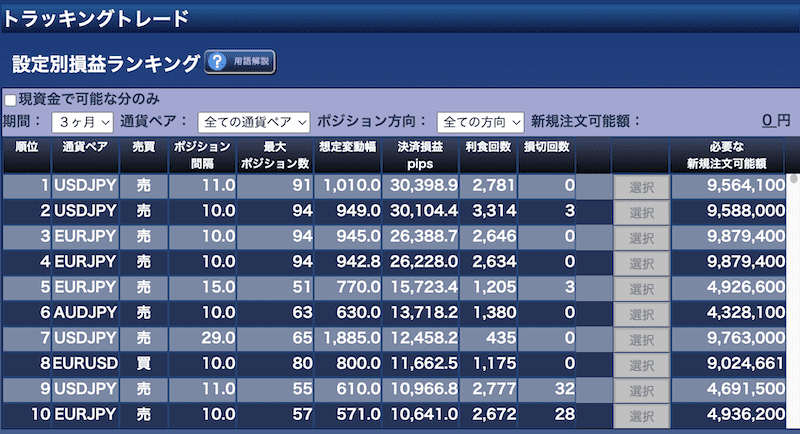Open the 全ての通貨ペア dropdown

(x=254, y=122)
